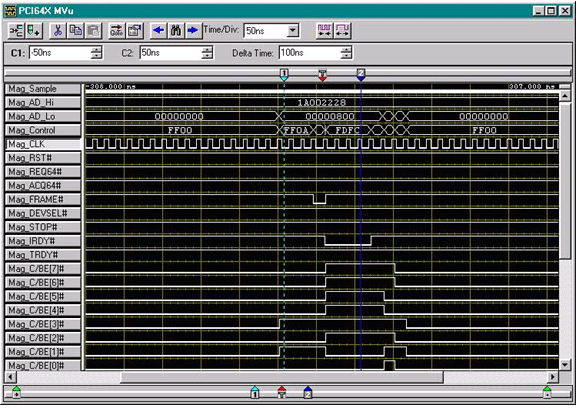The width and height of the screenshot is (581, 410).
Task: Click the horizontal scrollbar left arrow
Action: 10,377
